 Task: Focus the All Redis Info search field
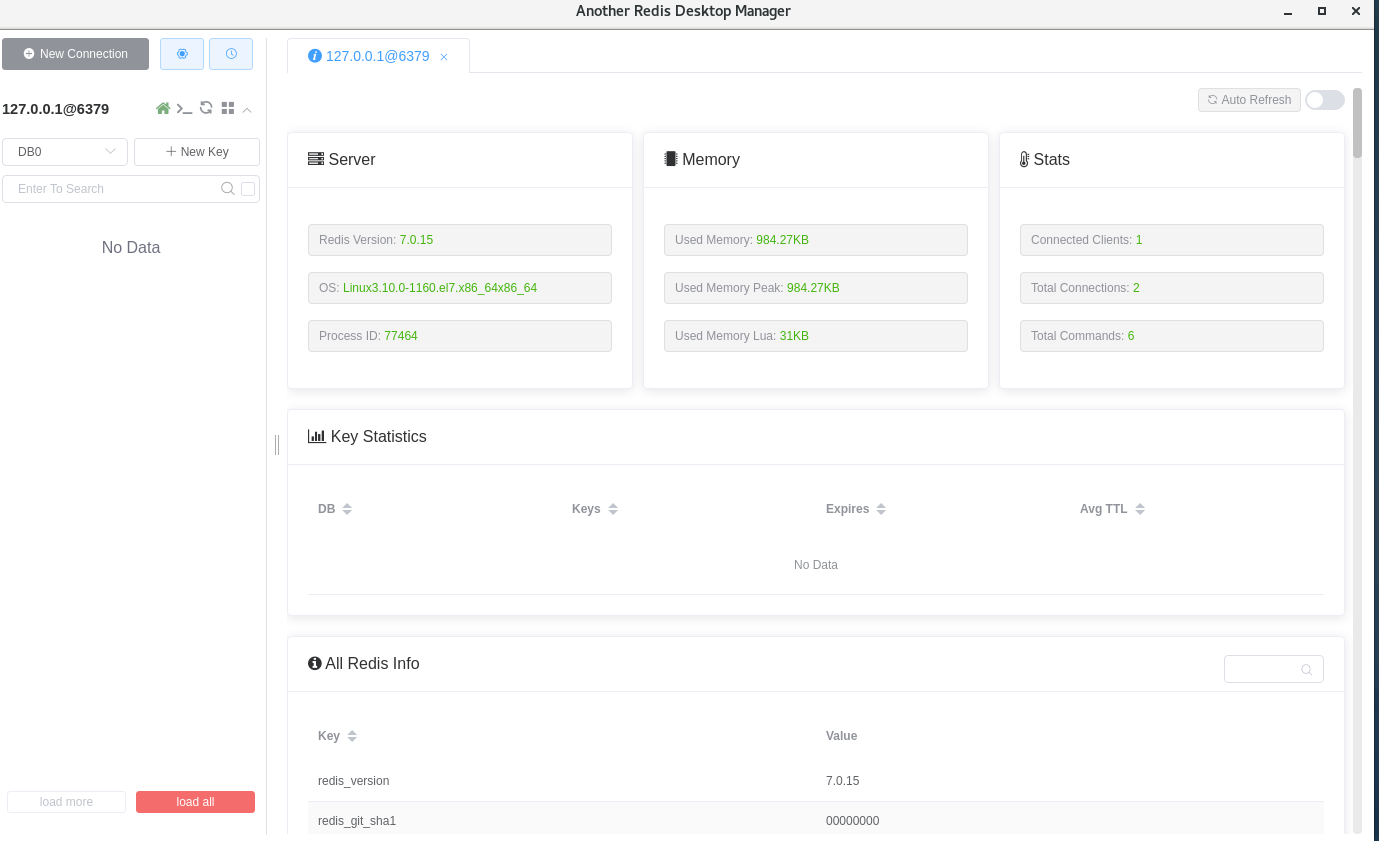coord(1273,669)
